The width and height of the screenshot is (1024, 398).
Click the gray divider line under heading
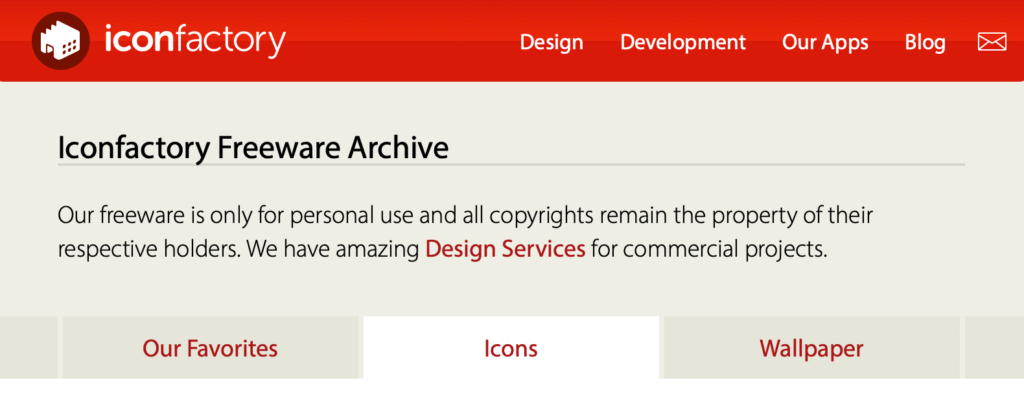(x=511, y=165)
